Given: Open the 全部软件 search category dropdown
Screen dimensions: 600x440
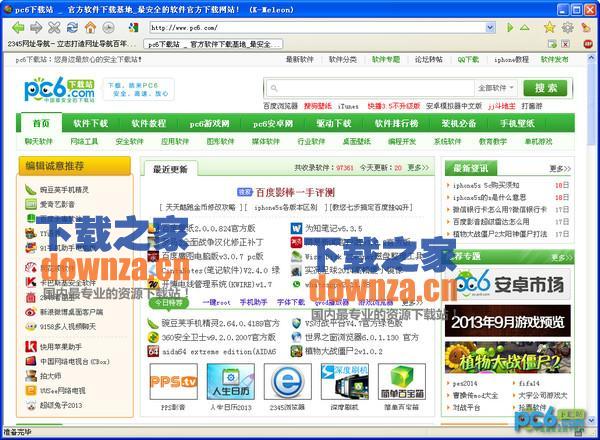Looking at the screenshot, I should (496, 88).
